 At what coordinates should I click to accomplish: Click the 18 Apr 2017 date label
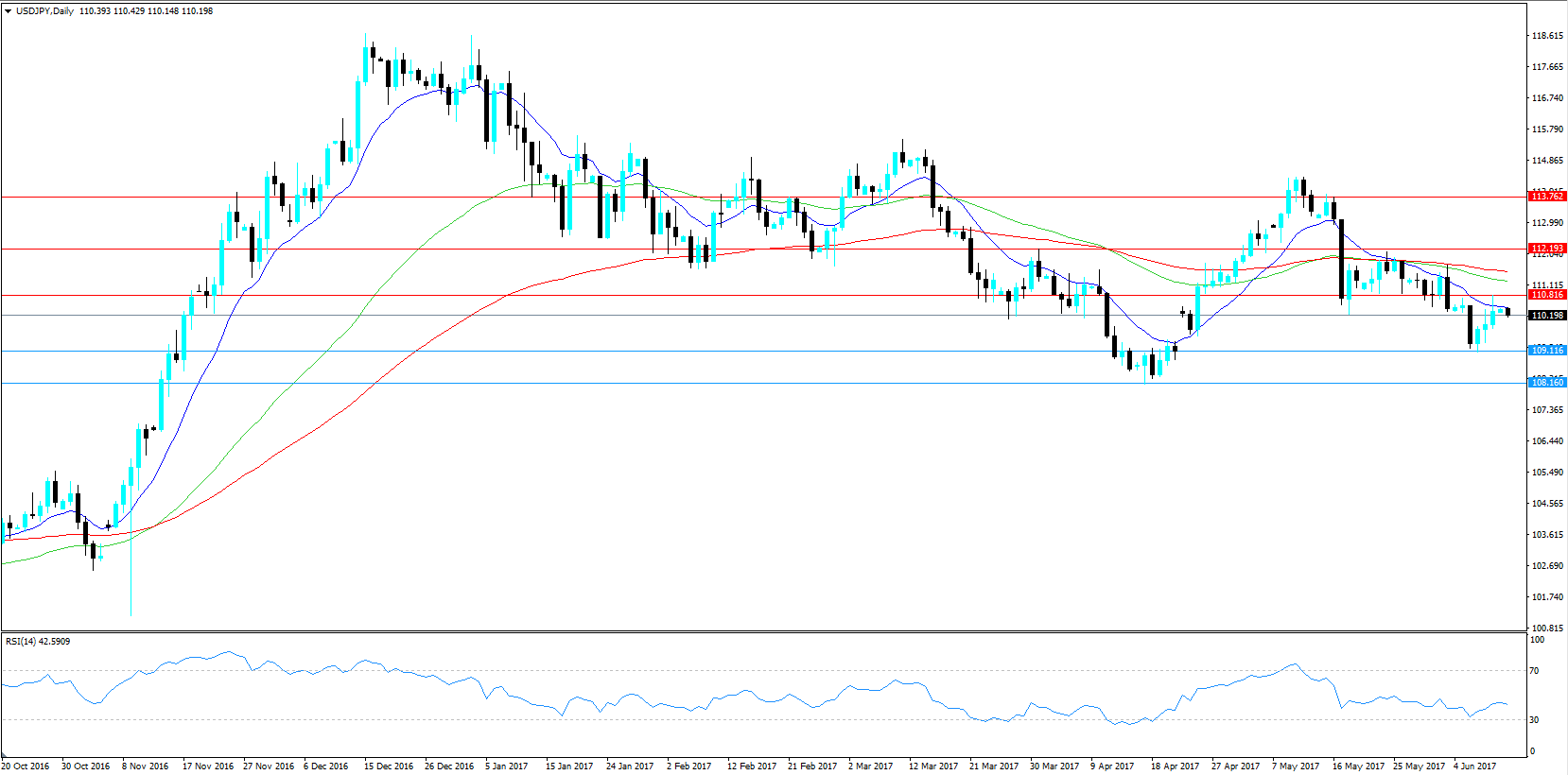click(1175, 766)
